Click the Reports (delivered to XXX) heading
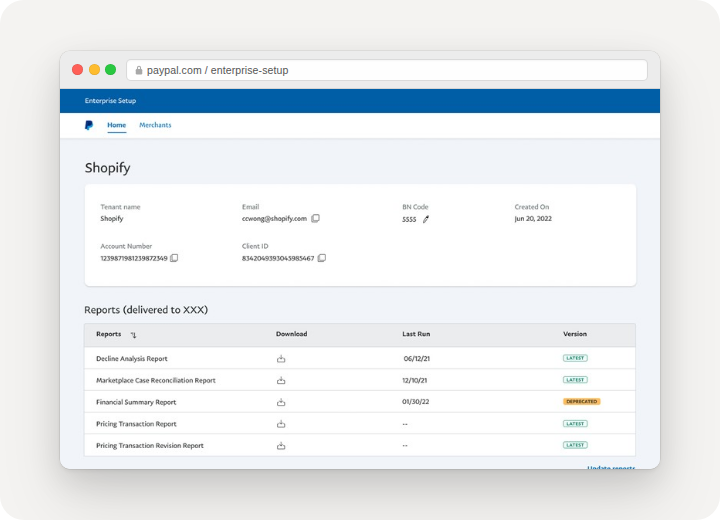 click(146, 310)
